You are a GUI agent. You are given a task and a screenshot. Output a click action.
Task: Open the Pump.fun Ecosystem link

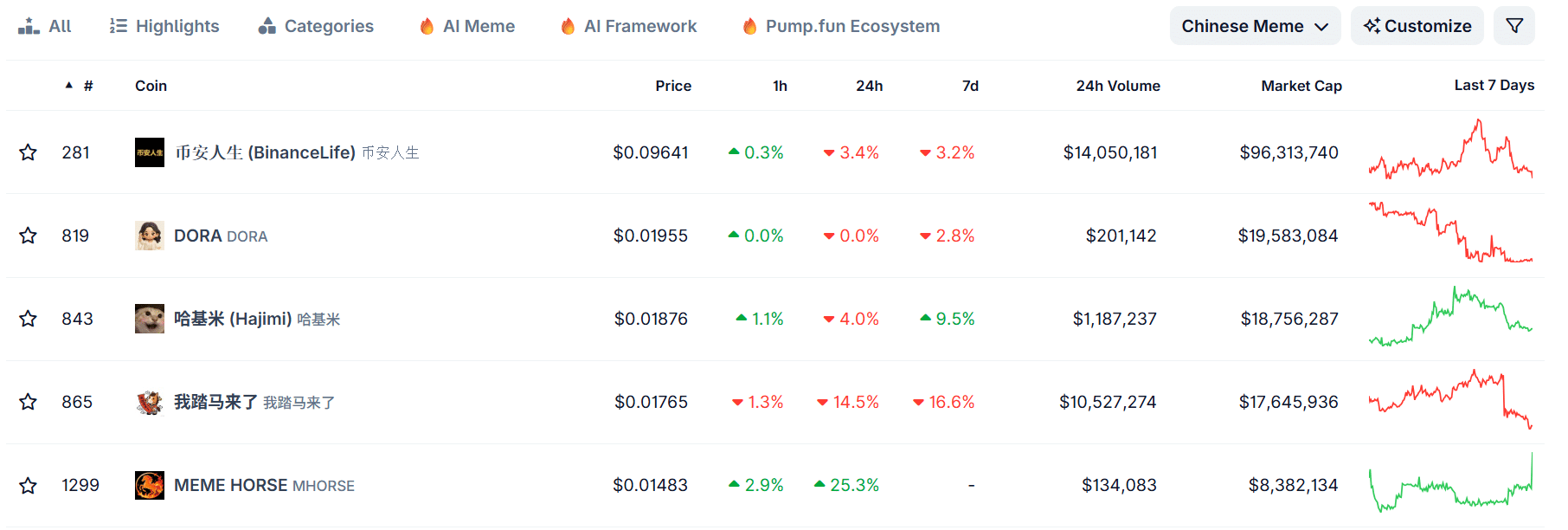pyautogui.click(x=841, y=26)
